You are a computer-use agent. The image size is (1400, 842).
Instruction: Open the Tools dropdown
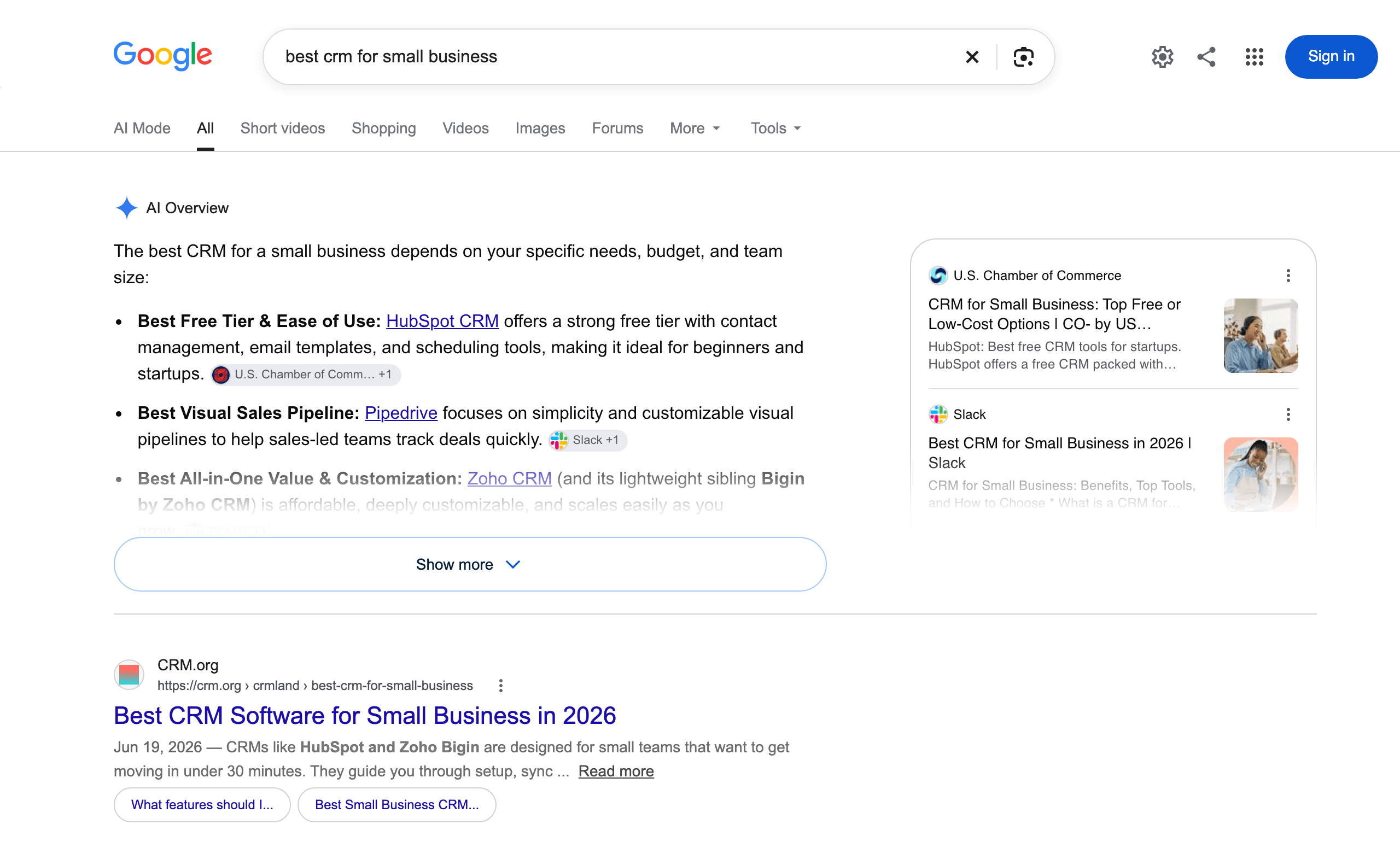click(776, 128)
